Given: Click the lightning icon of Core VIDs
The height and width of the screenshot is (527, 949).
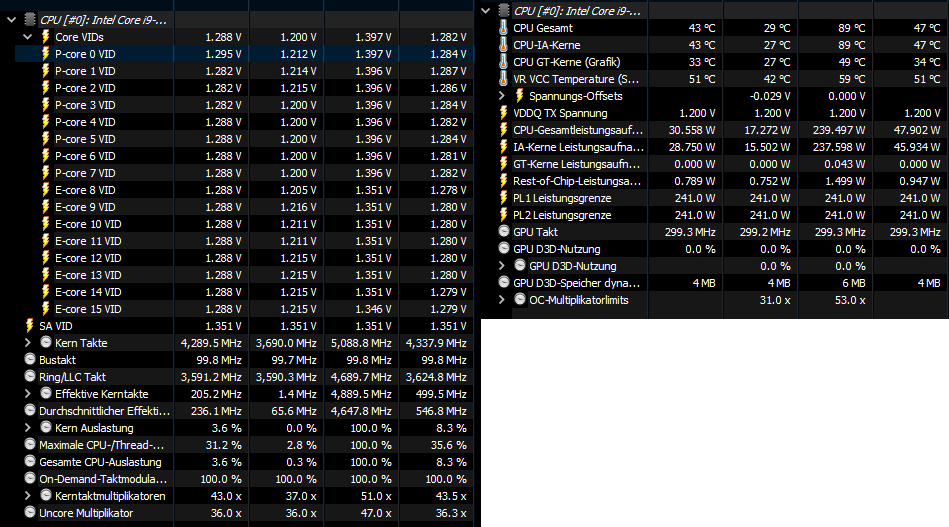Looking at the screenshot, I should (45, 37).
